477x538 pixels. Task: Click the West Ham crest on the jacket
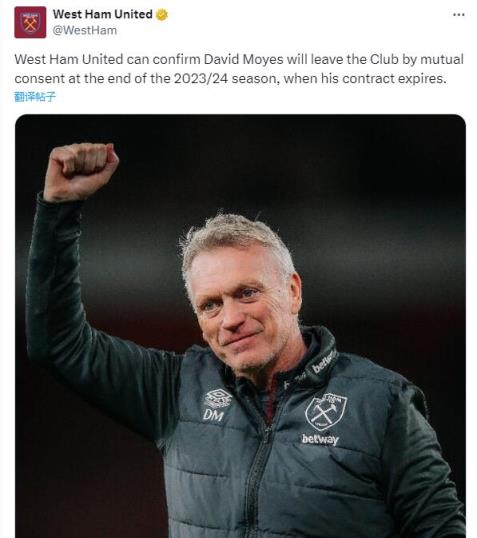(x=326, y=412)
